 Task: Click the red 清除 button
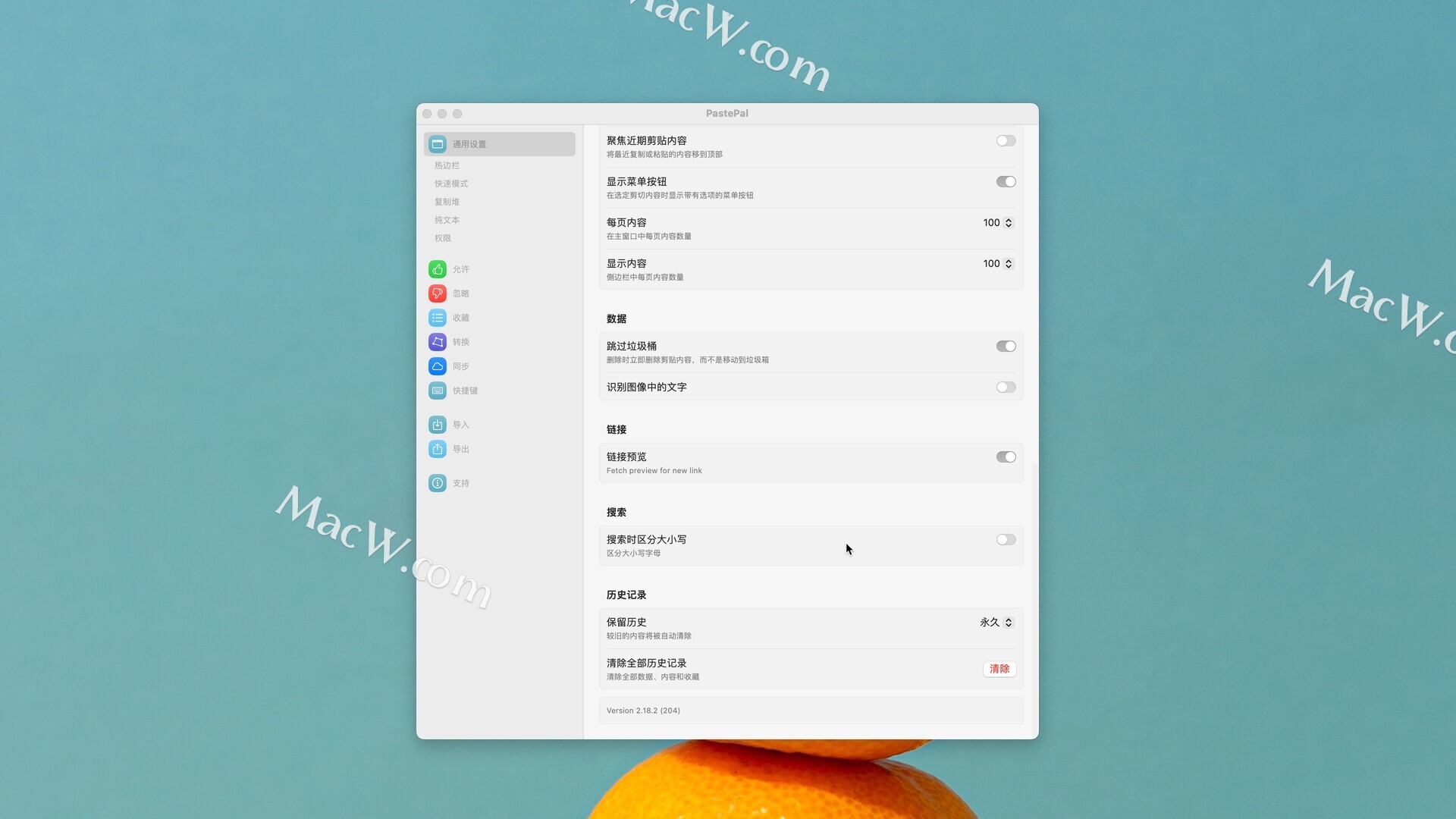(999, 669)
